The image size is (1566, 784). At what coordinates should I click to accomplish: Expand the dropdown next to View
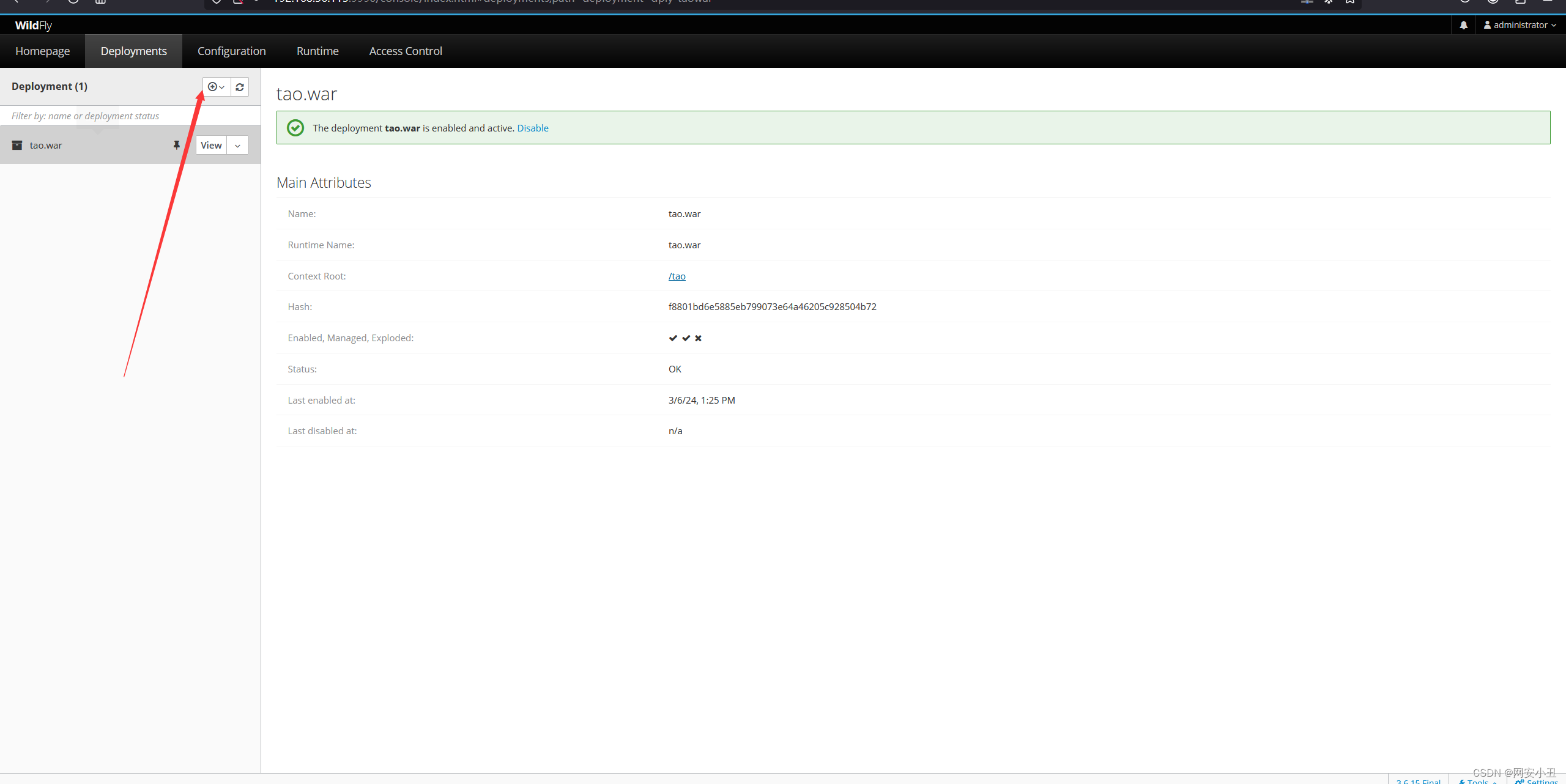point(237,145)
